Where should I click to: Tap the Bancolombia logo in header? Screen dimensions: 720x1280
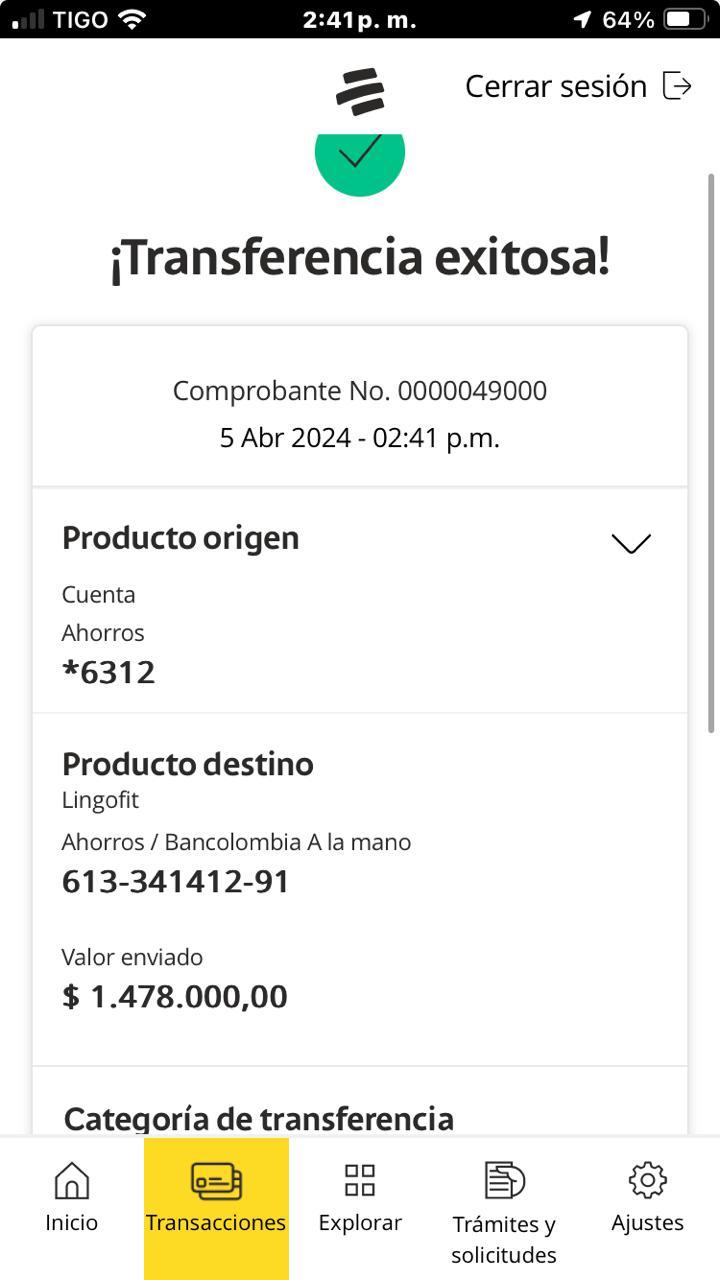pyautogui.click(x=360, y=91)
